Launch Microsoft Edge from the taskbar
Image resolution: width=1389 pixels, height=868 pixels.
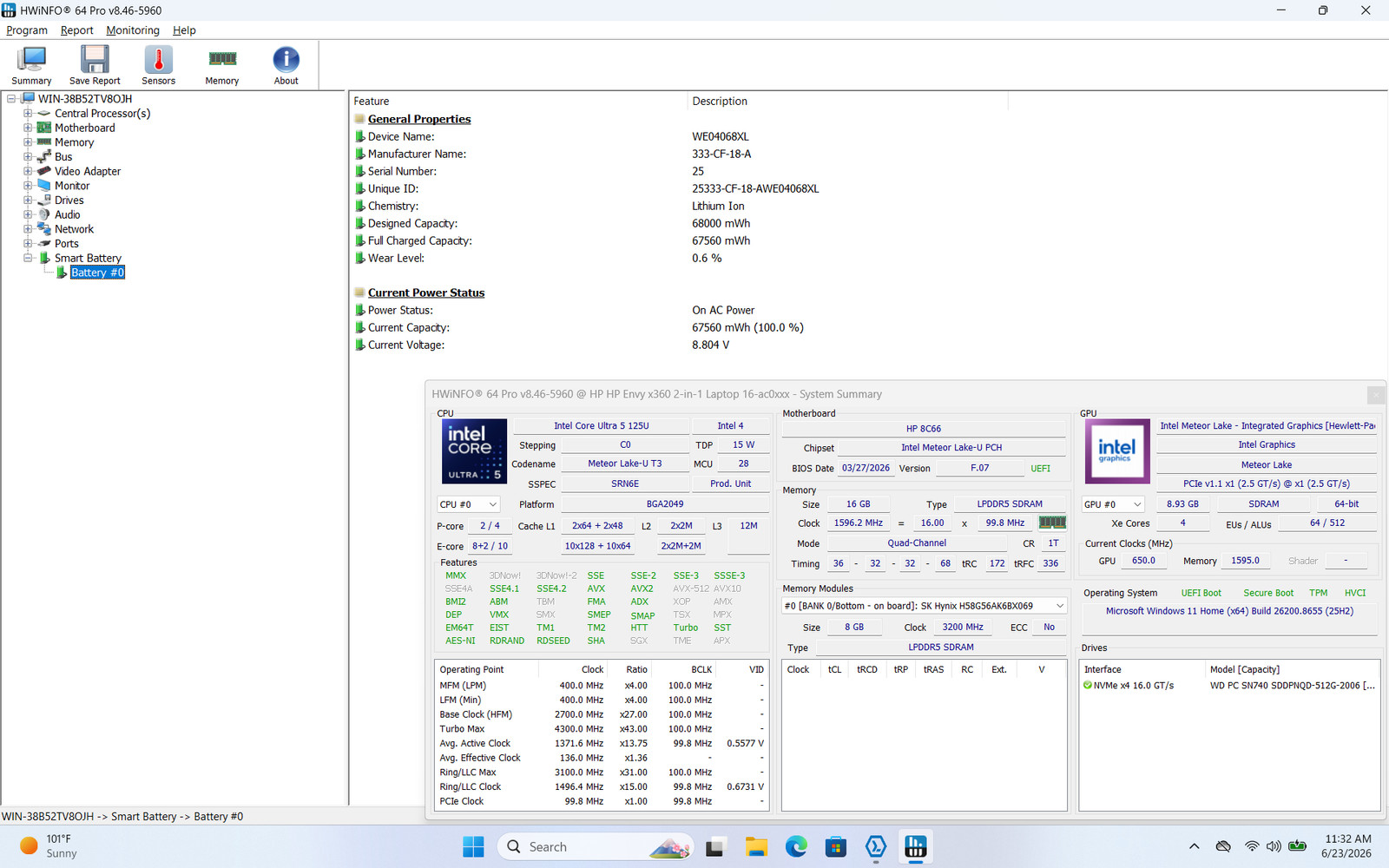796,846
